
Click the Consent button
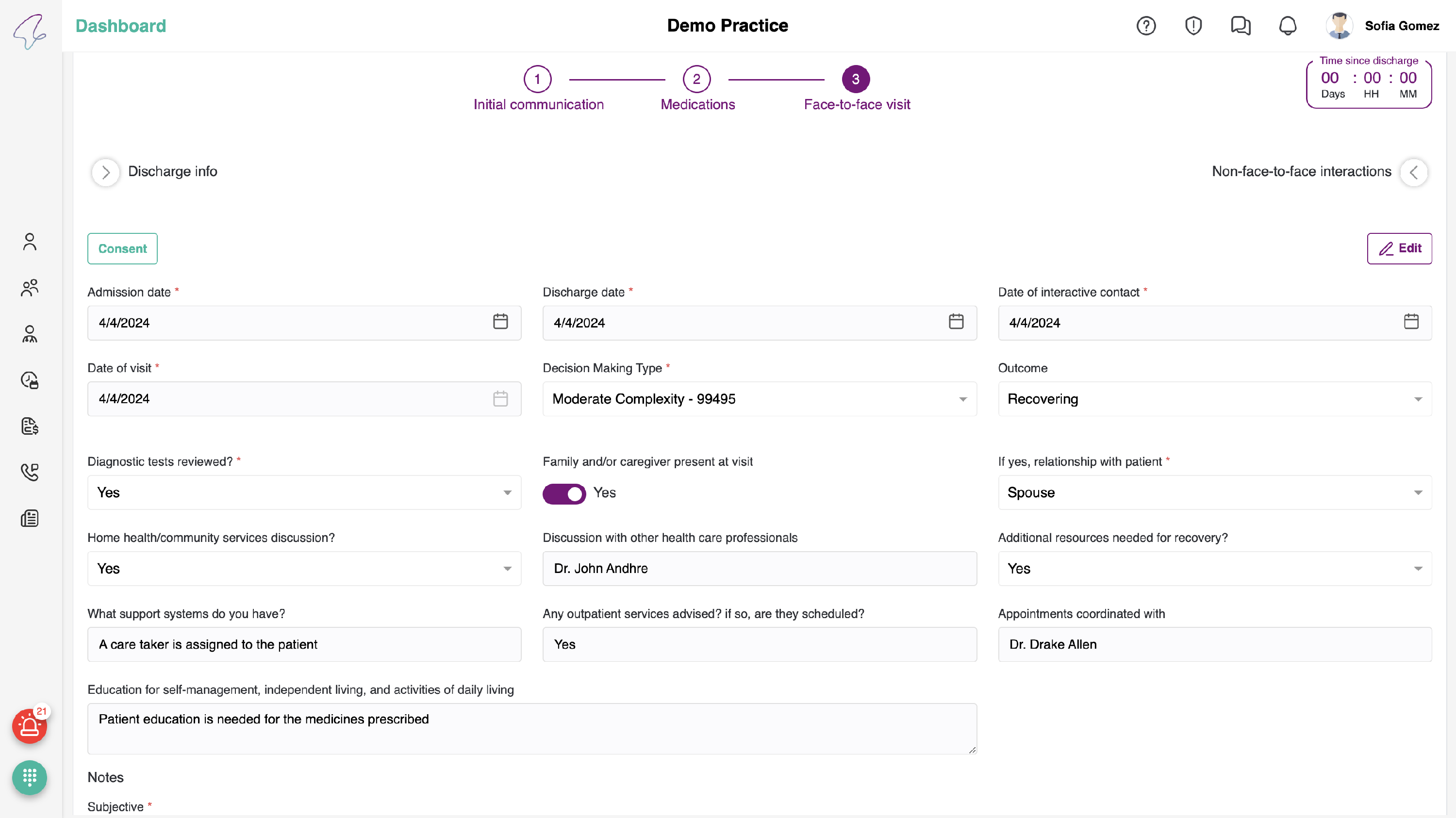pos(122,248)
